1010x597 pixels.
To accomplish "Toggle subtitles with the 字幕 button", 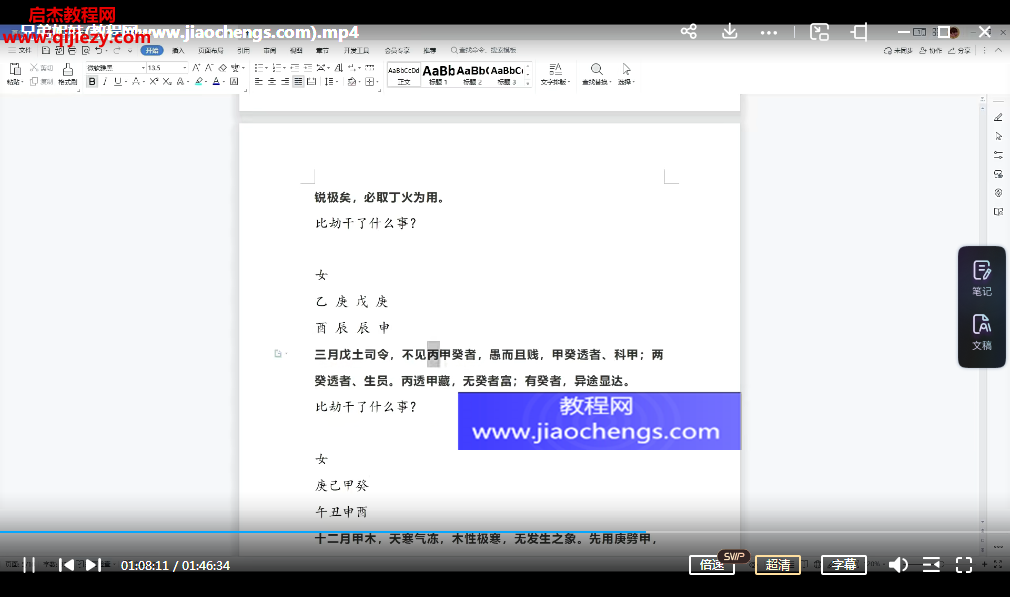I will coord(843,565).
